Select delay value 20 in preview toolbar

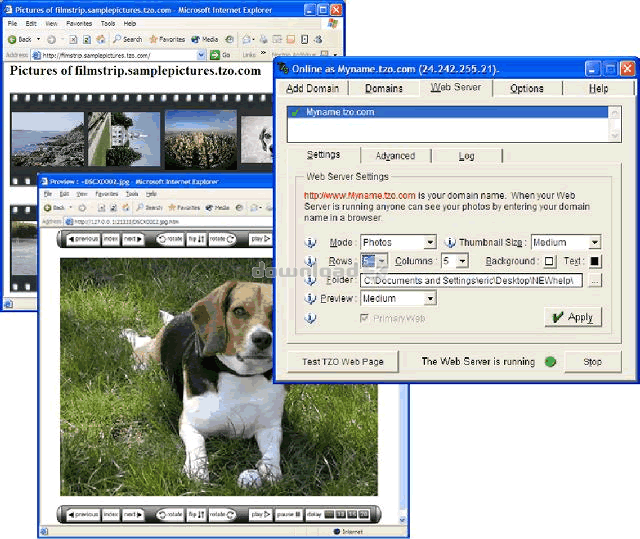[x=364, y=515]
